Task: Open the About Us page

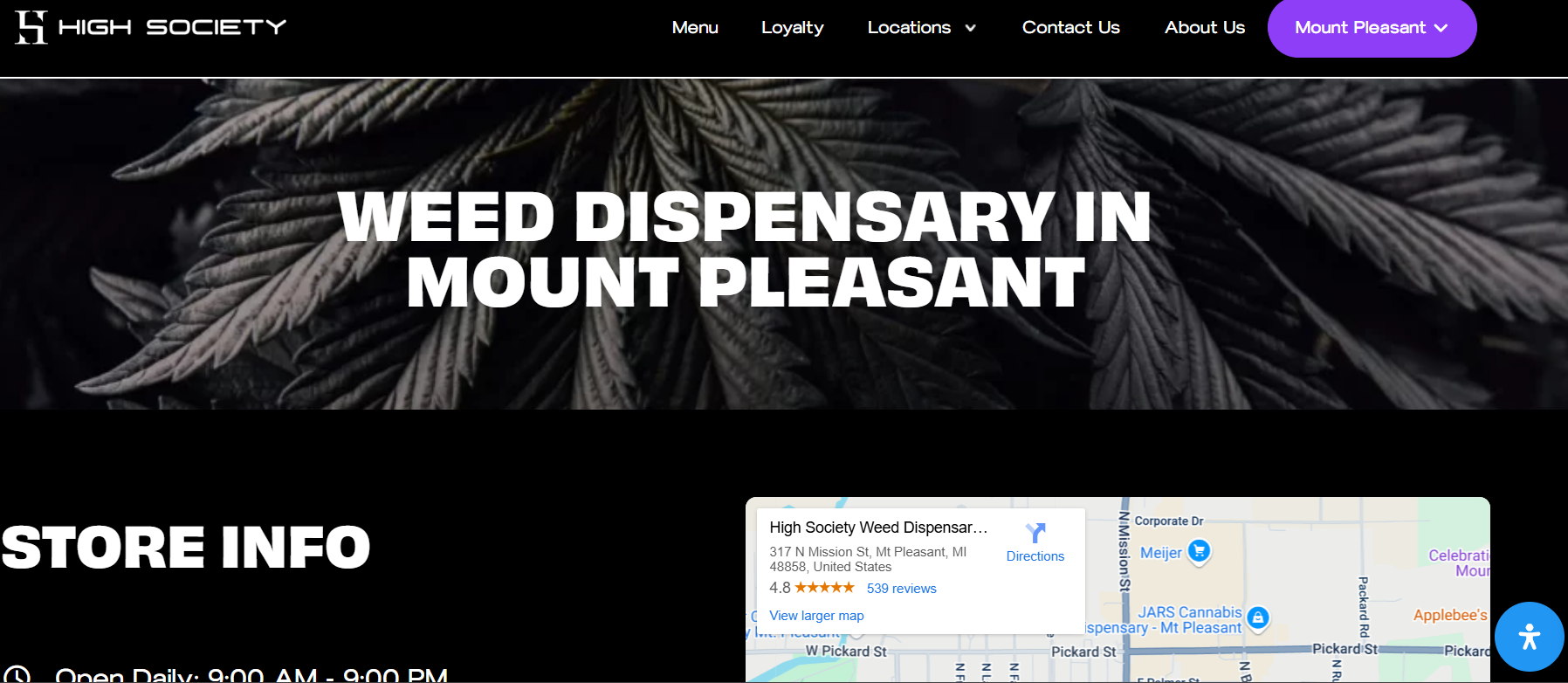Action: tap(1204, 27)
